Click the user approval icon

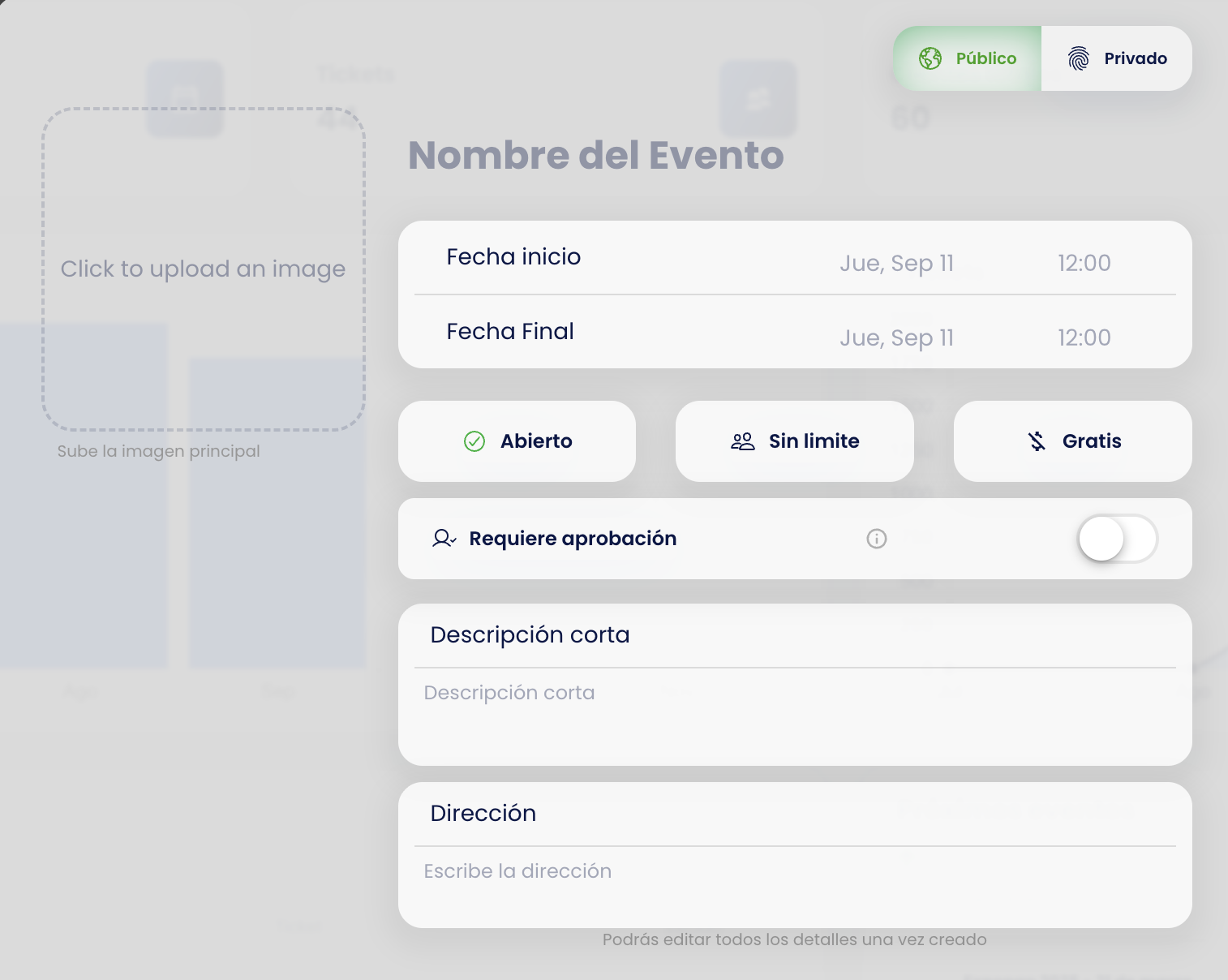[444, 539]
